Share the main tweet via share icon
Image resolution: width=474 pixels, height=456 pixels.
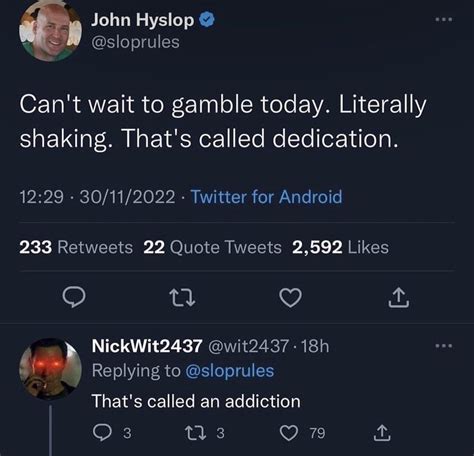[398, 297]
